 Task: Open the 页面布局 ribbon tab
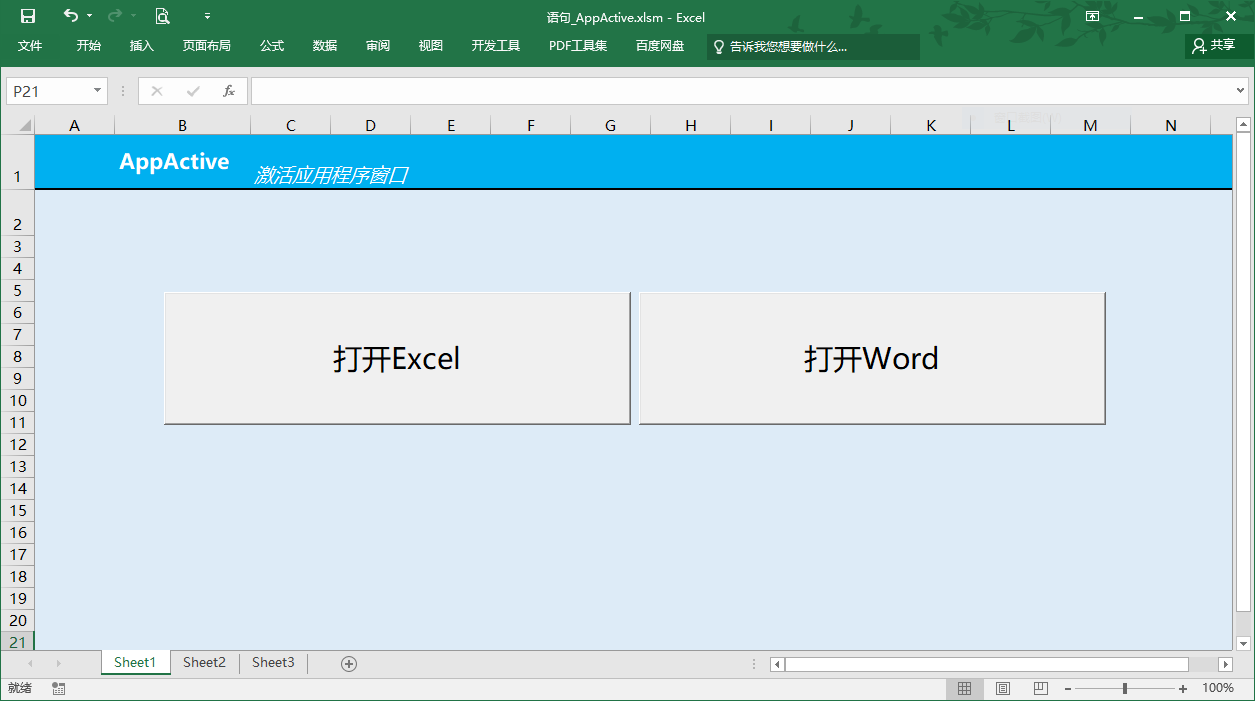pos(207,46)
